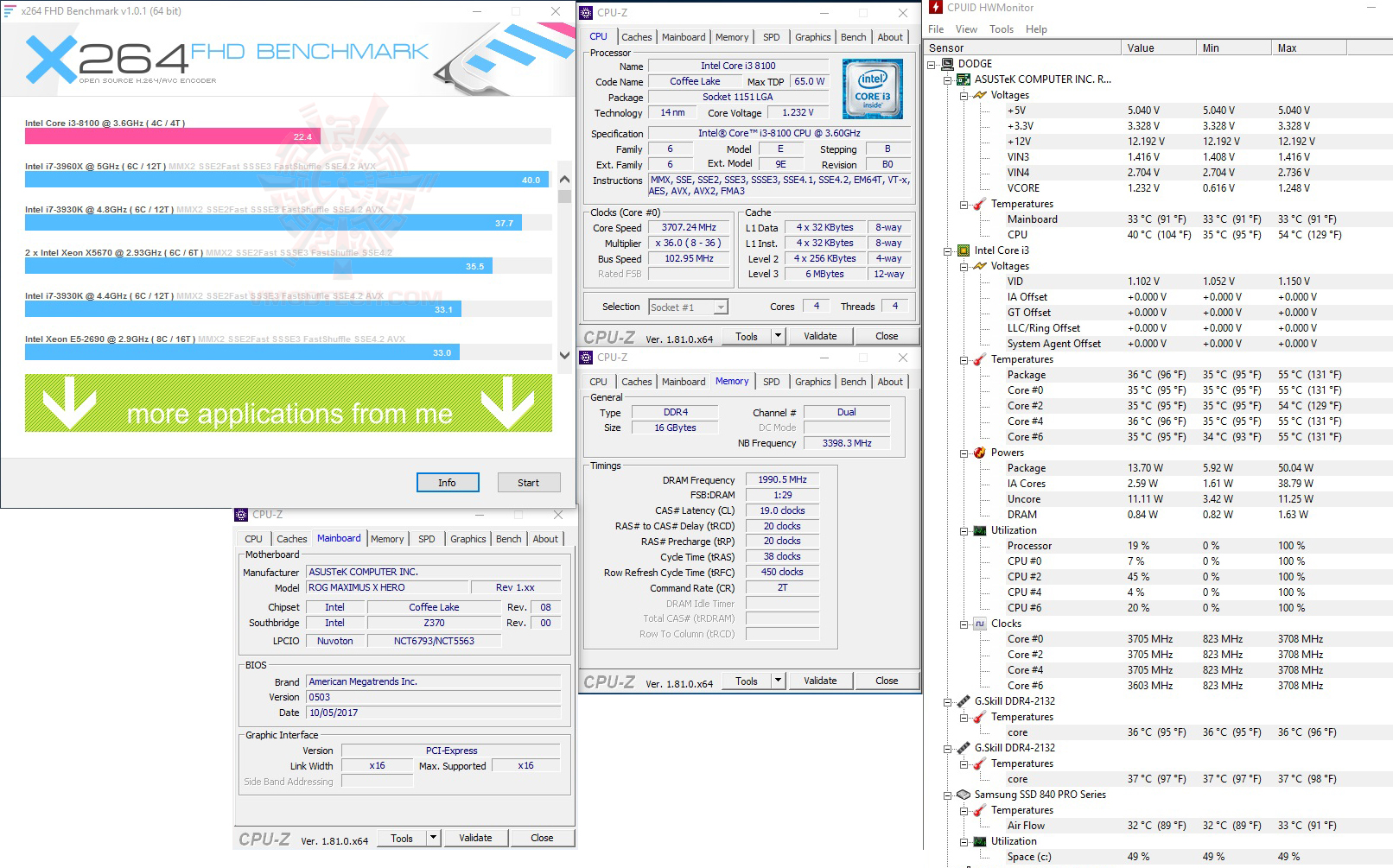Open the Tools menu in HWMonitor menu bar
Image resolution: width=1393 pixels, height=868 pixels.
point(1002,29)
